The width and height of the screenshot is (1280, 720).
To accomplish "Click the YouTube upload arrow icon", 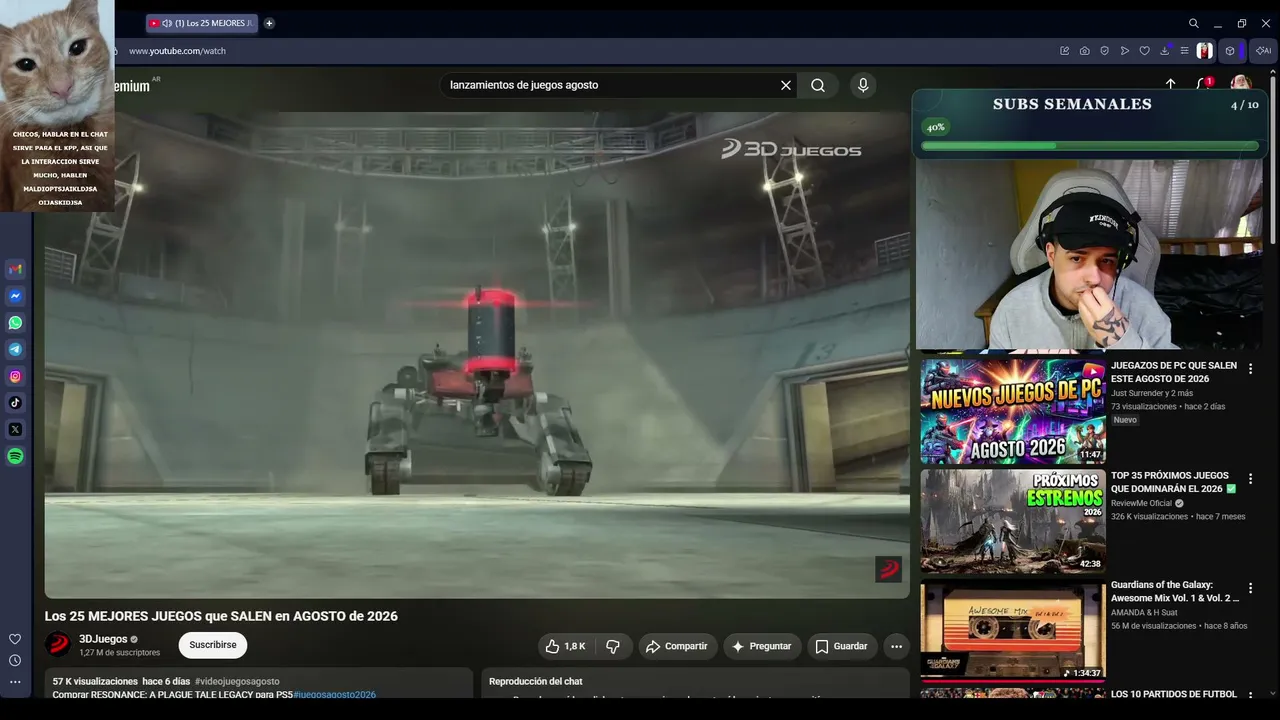I will coord(1171,85).
